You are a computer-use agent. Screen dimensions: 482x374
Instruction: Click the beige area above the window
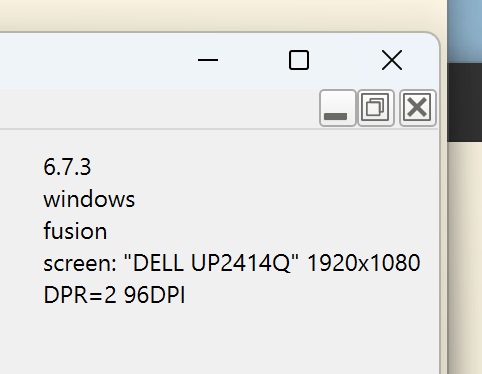217,15
